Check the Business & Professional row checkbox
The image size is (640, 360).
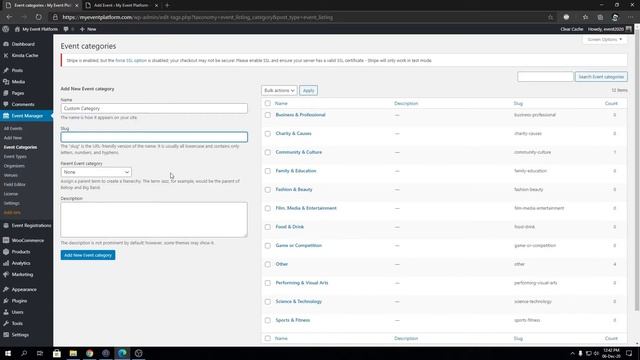pos(268,115)
